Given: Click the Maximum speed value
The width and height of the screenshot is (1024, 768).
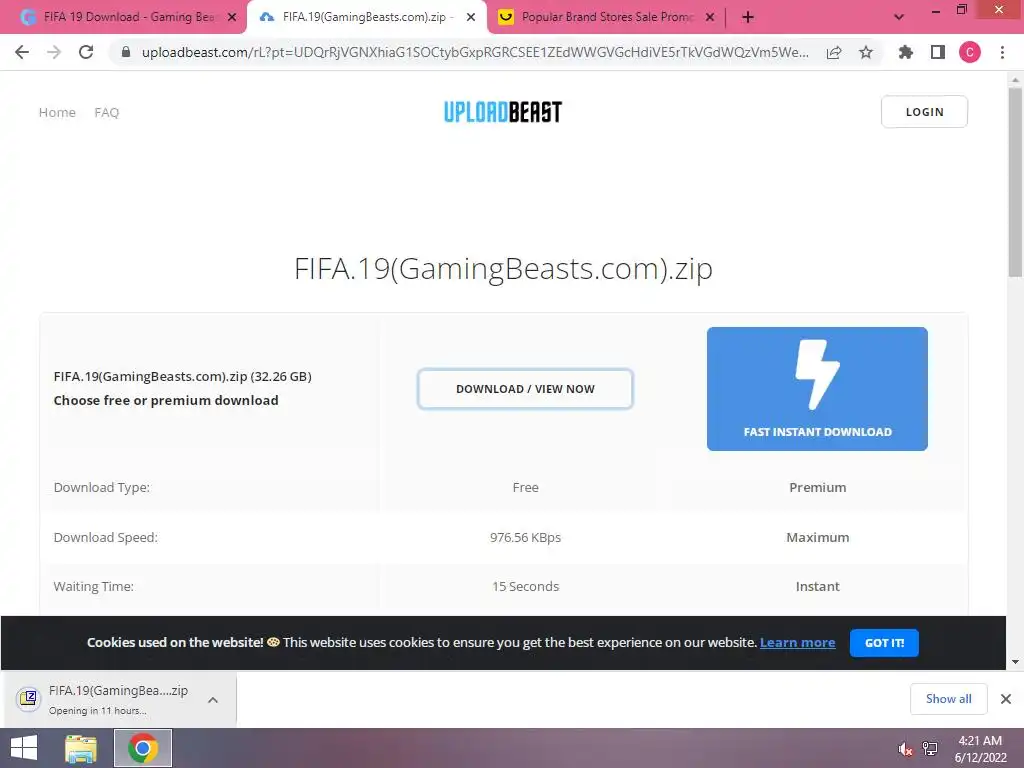Looking at the screenshot, I should [x=817, y=537].
